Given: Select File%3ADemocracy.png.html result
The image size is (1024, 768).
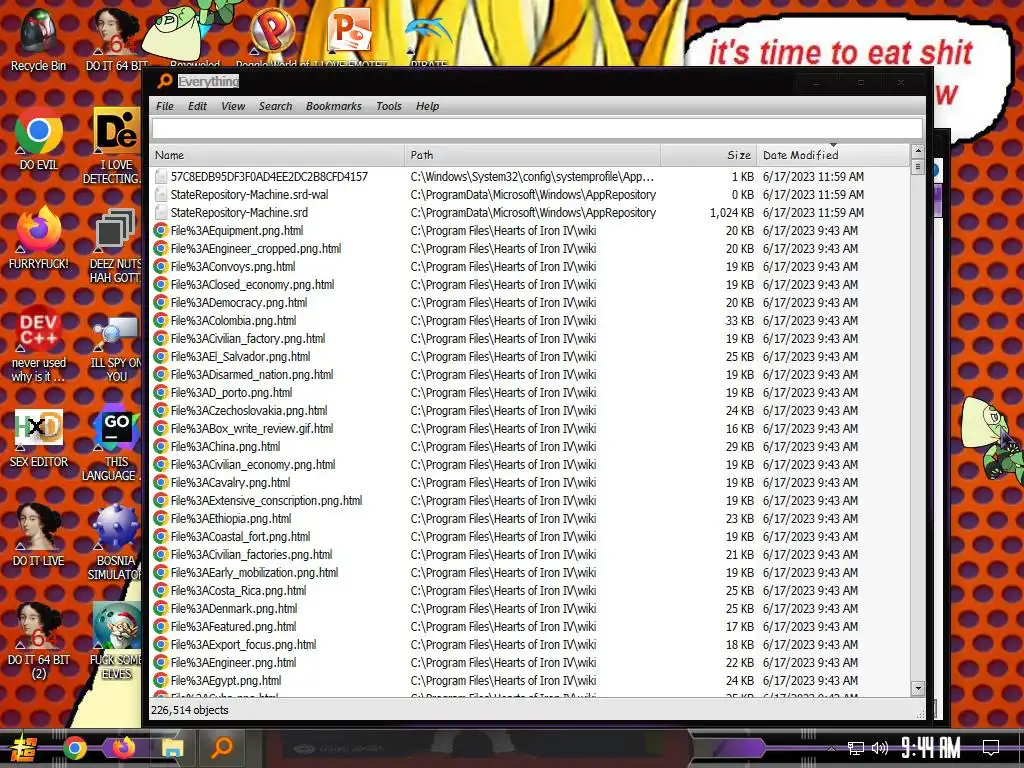Looking at the screenshot, I should pos(530,302).
